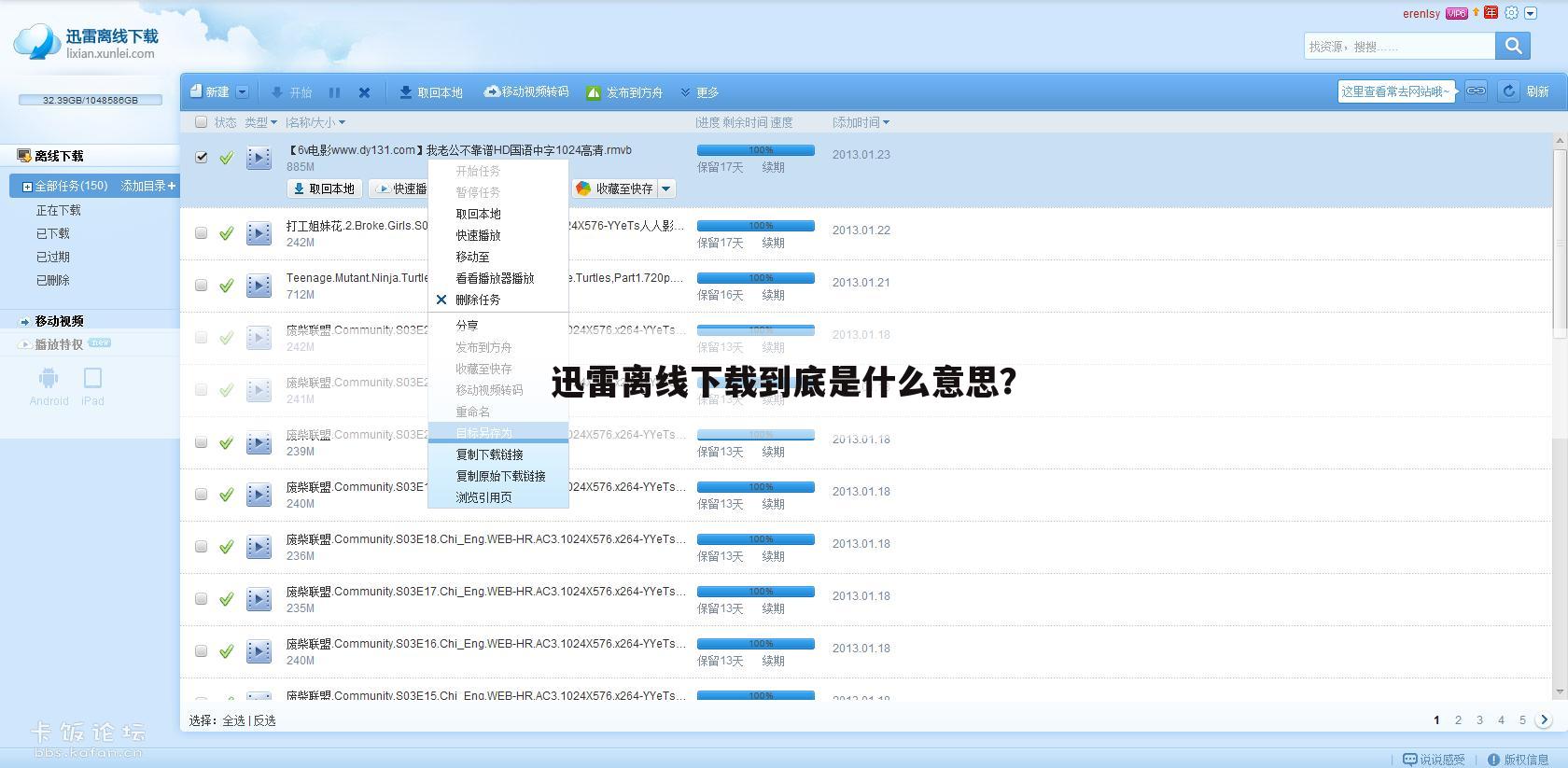Check the S03E17 task checkbox
The width and height of the screenshot is (1568, 768).
pyautogui.click(x=201, y=598)
